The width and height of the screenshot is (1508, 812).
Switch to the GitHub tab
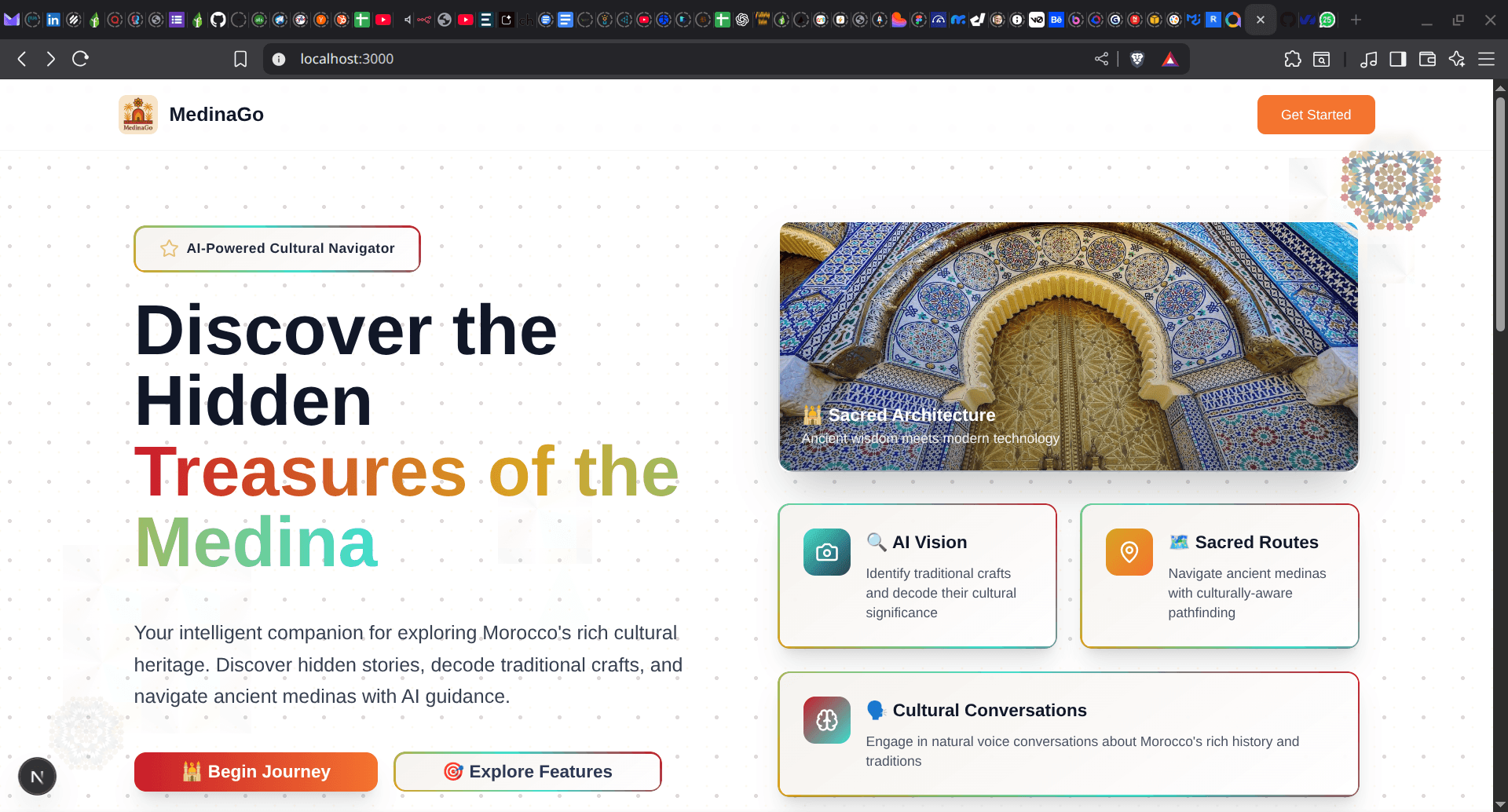218,20
